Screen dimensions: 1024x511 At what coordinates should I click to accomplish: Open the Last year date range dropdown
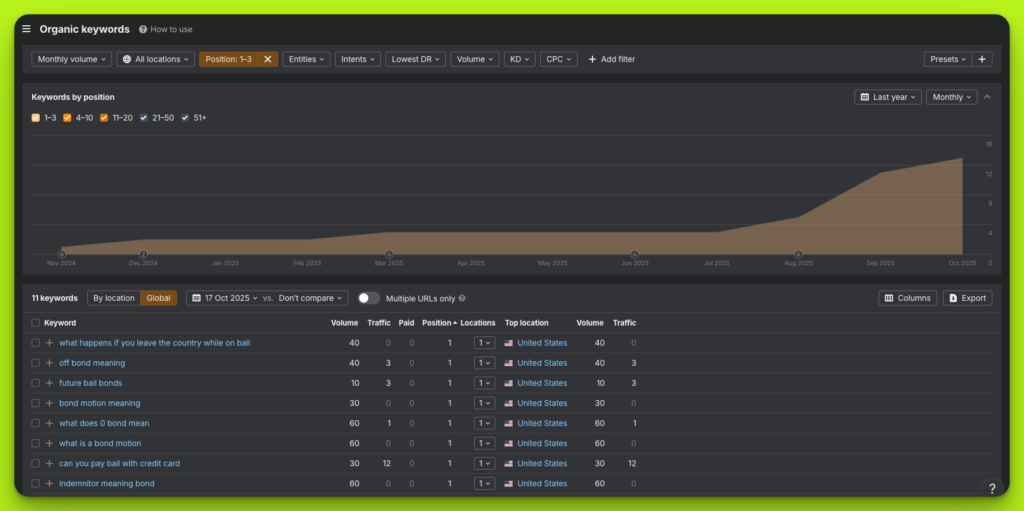tap(888, 97)
